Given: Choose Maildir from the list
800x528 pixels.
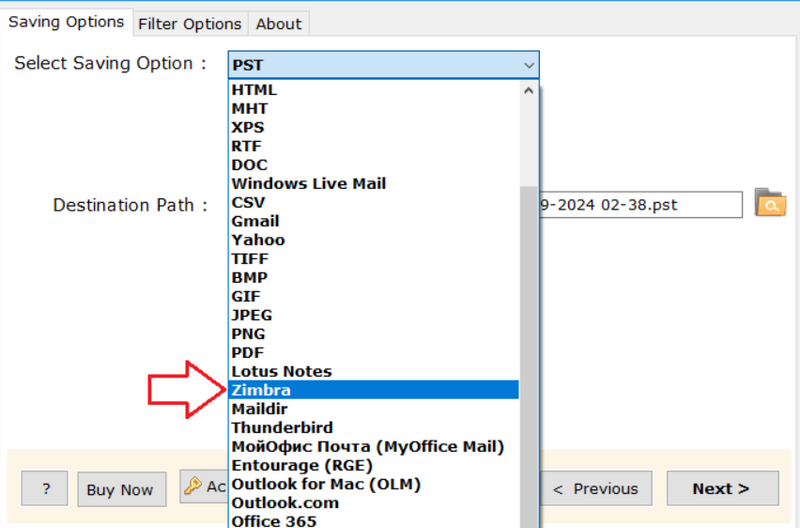Looking at the screenshot, I should click(x=374, y=409).
